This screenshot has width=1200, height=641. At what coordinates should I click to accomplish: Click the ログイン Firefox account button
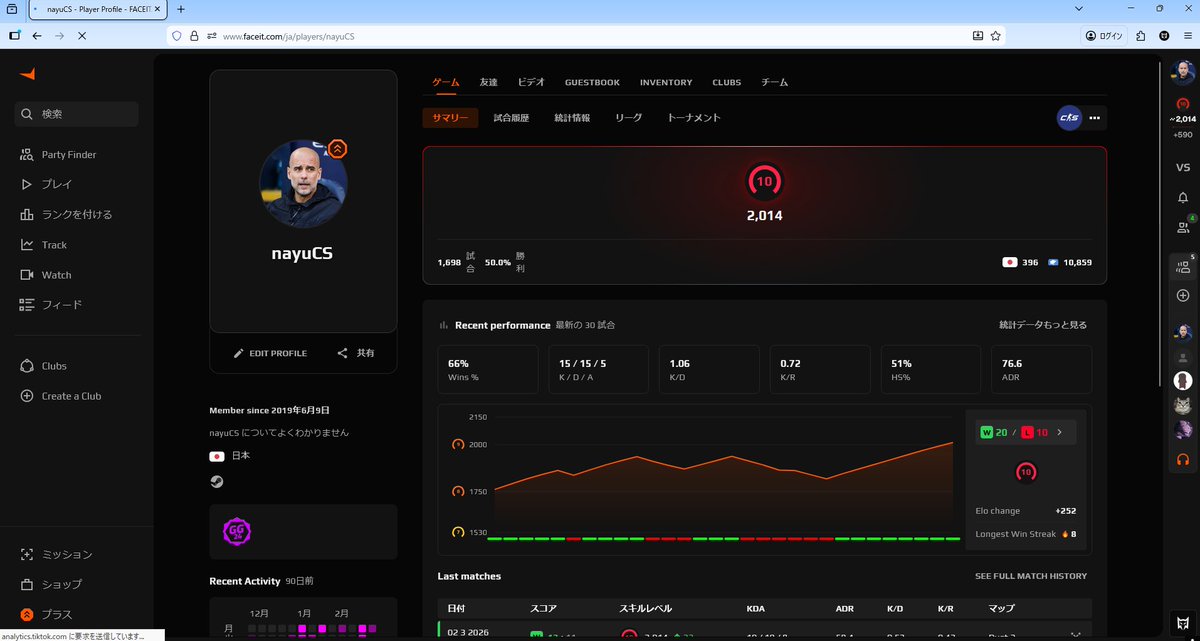click(x=1104, y=35)
